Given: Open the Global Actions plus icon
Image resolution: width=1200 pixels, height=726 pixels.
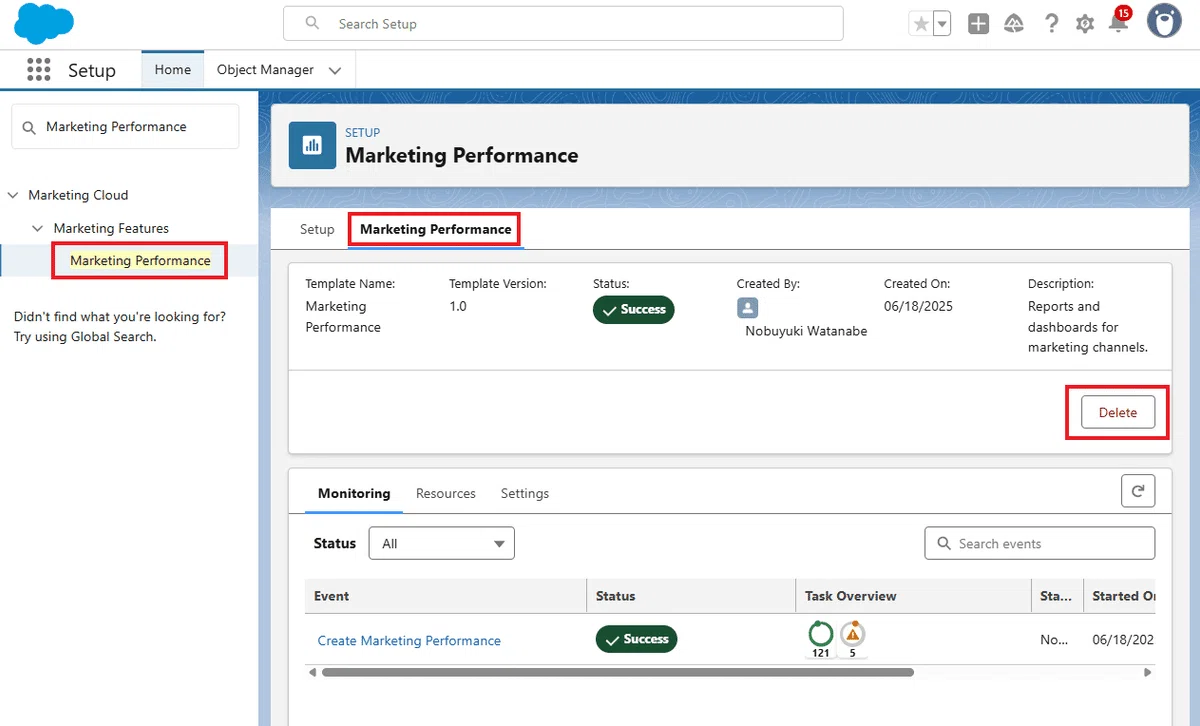Looking at the screenshot, I should tap(979, 24).
